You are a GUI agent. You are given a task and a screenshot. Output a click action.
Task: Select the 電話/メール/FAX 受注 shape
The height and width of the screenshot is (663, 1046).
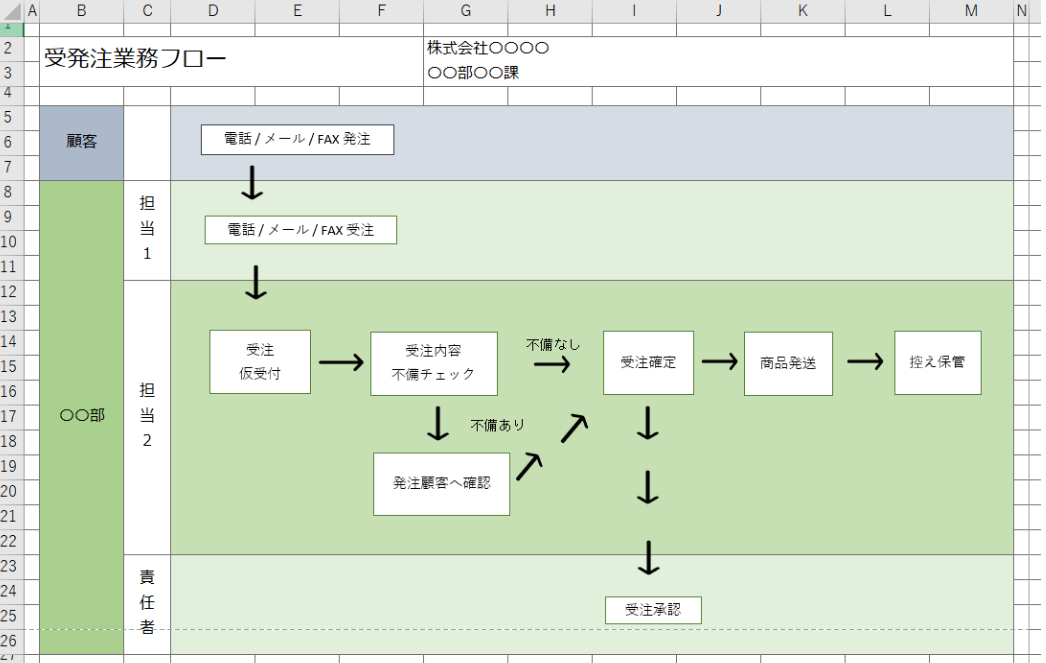(x=301, y=230)
